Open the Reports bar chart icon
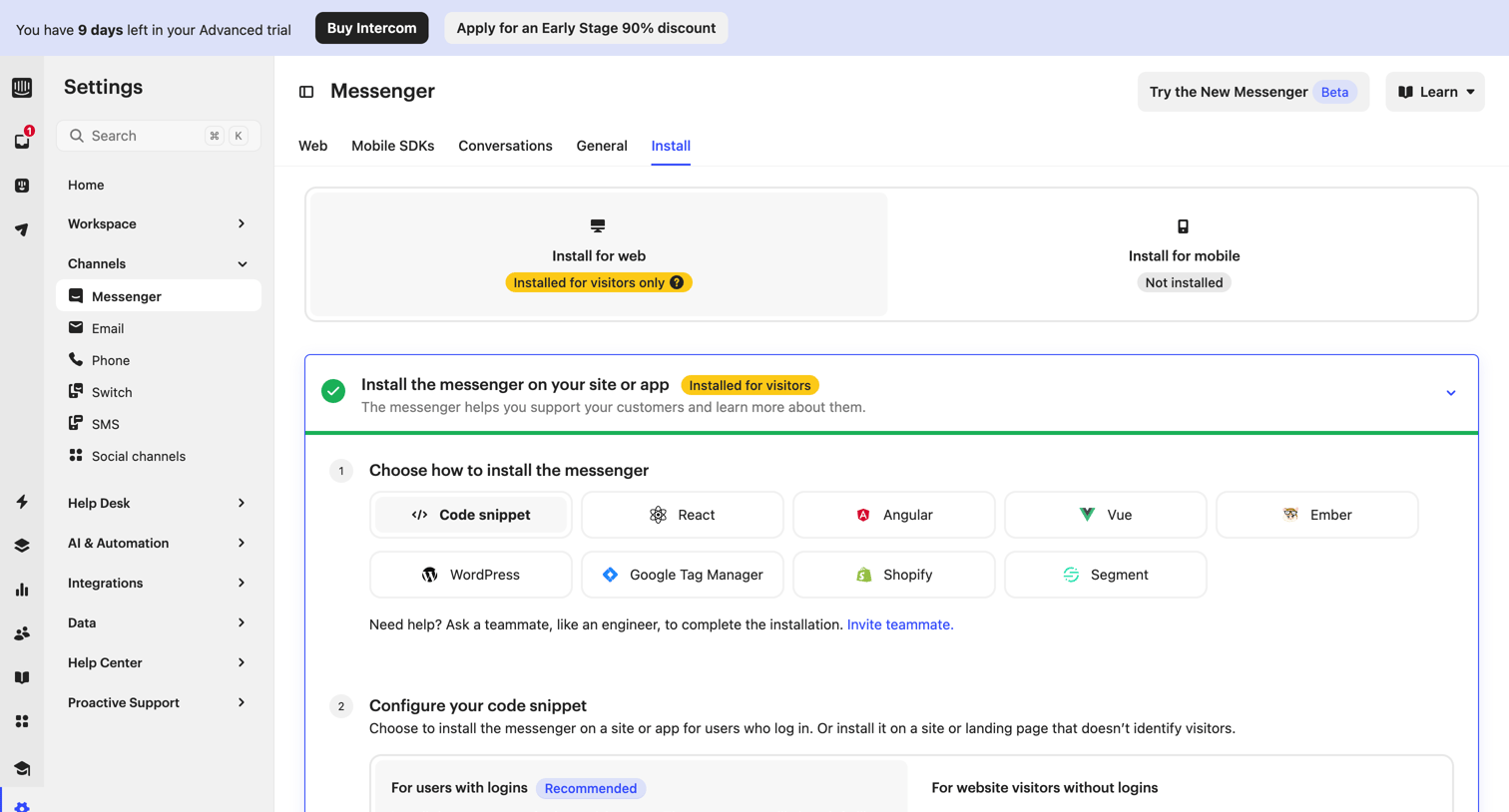Image resolution: width=1509 pixels, height=812 pixels. [22, 590]
